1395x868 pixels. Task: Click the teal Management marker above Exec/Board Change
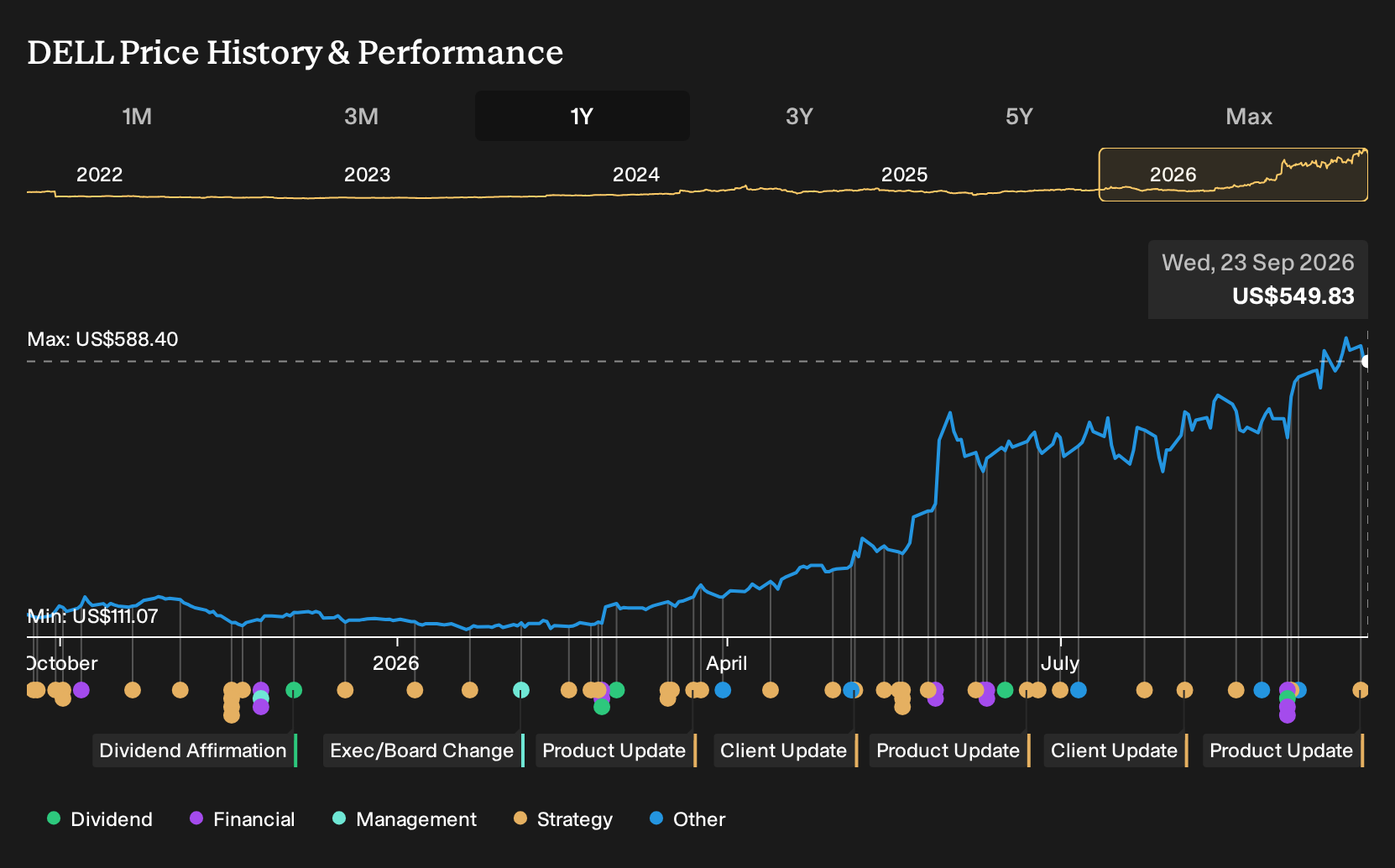(x=521, y=690)
